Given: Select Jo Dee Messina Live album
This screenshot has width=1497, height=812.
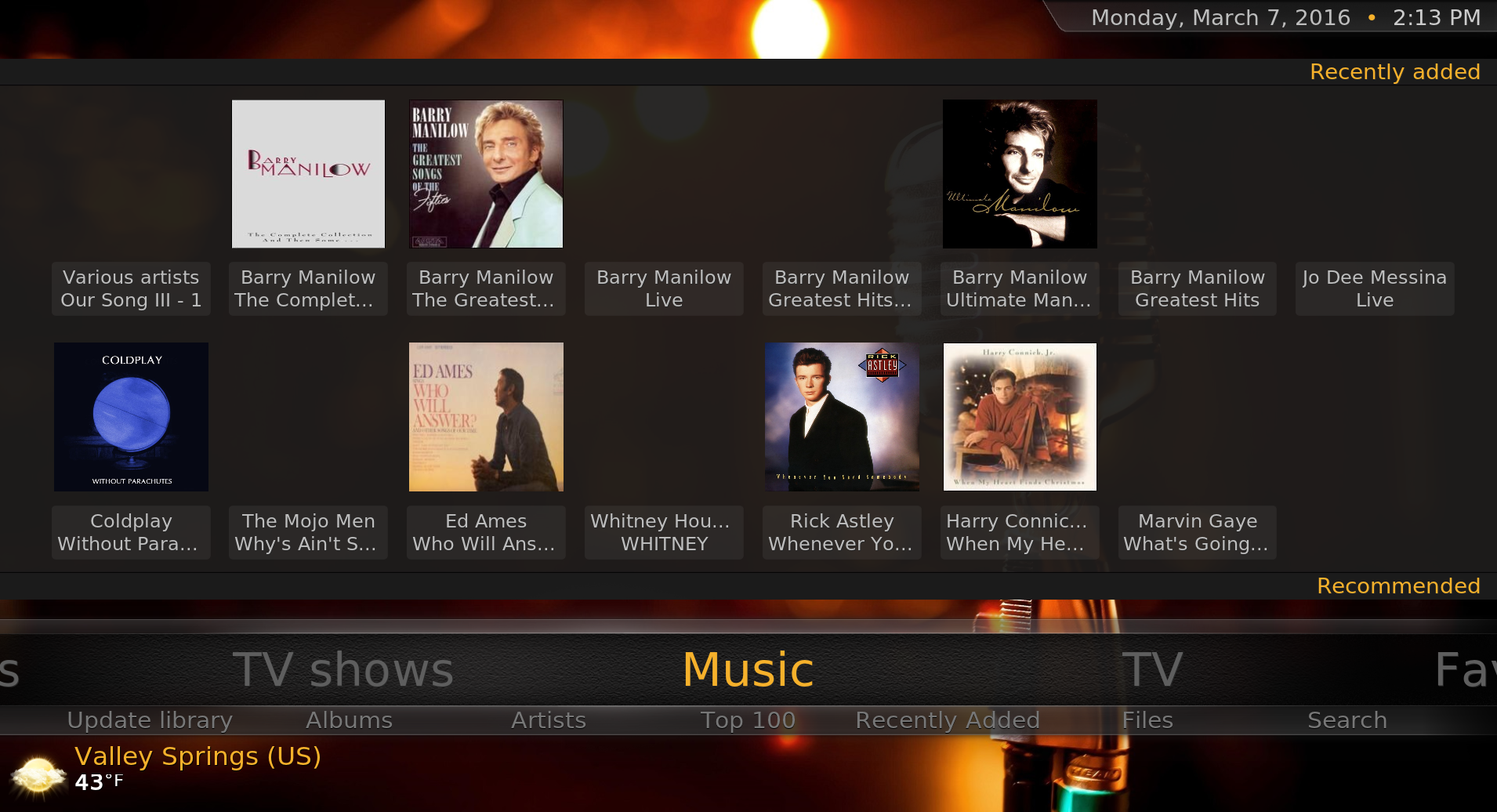Looking at the screenshot, I should coord(1375,288).
